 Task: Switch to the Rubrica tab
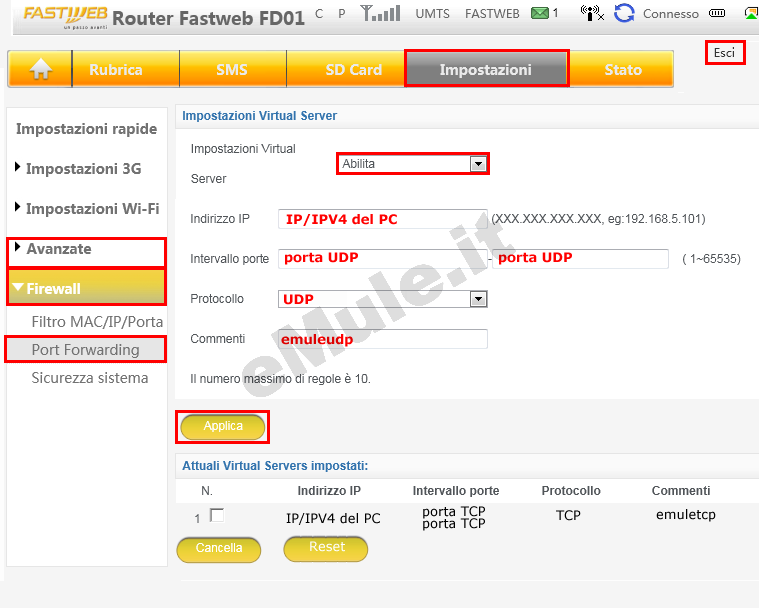click(126, 69)
